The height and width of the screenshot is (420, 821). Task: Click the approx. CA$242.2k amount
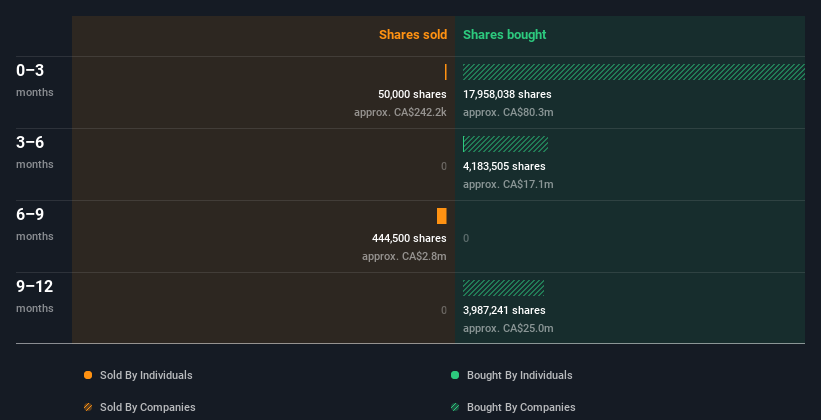point(400,112)
